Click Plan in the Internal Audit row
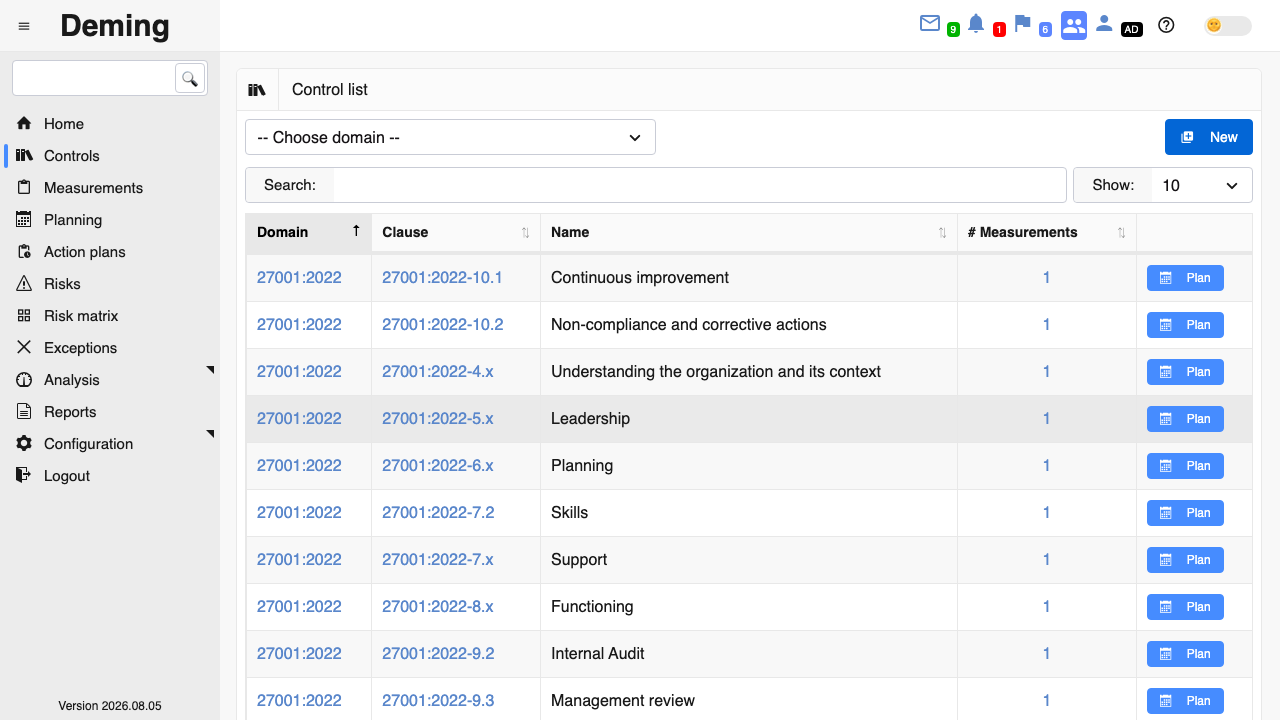1280x720 pixels. point(1185,654)
